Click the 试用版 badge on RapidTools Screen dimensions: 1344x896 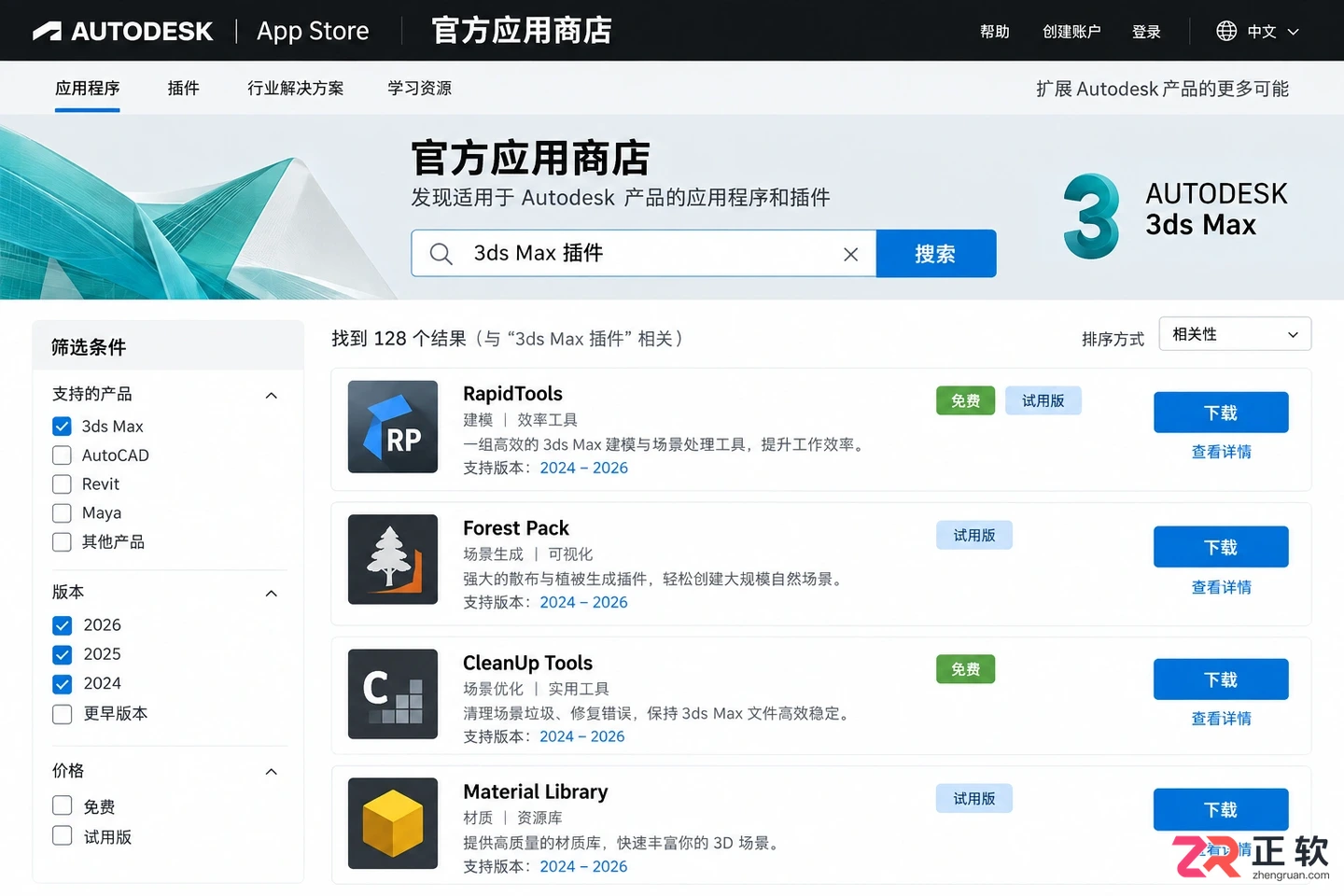(x=1043, y=400)
